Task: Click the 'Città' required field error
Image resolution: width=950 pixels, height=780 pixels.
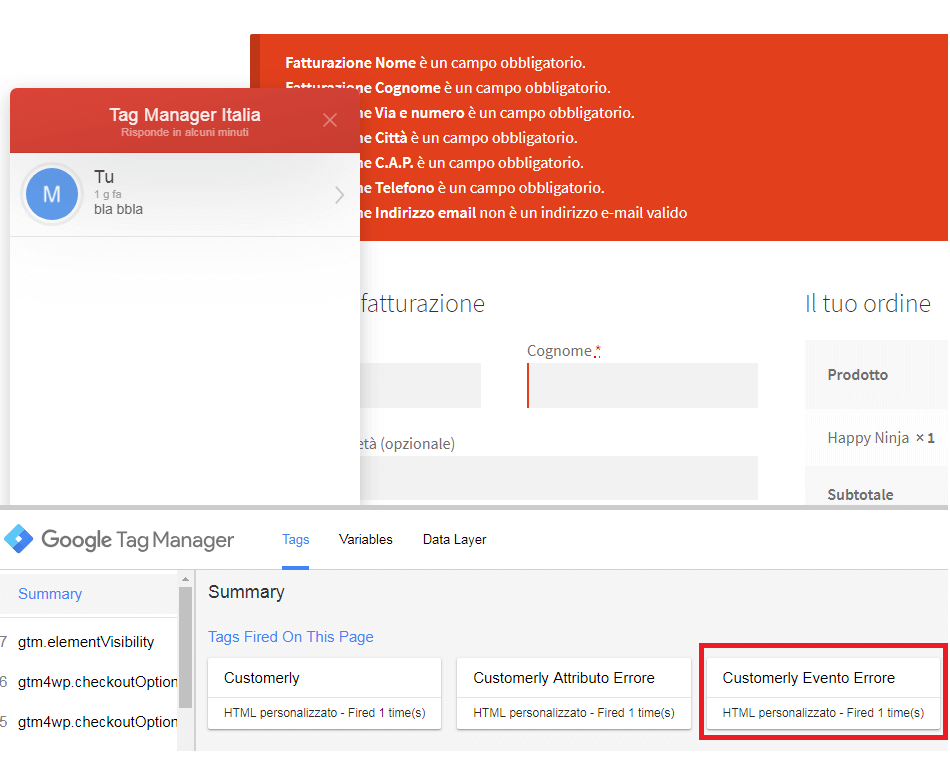Action: tap(469, 138)
